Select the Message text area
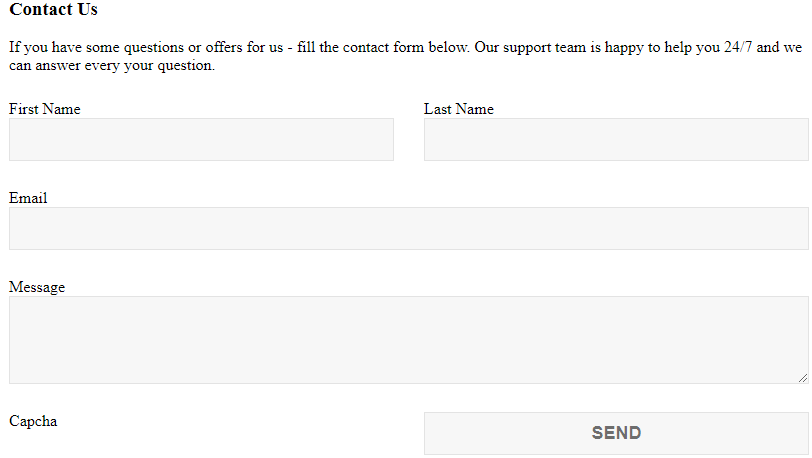Image resolution: width=812 pixels, height=458 pixels. point(408,339)
